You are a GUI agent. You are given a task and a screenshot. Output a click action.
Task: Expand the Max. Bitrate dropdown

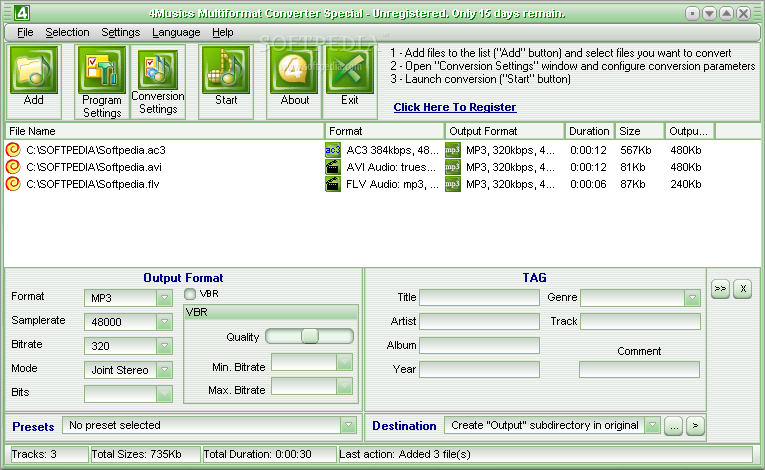(344, 386)
